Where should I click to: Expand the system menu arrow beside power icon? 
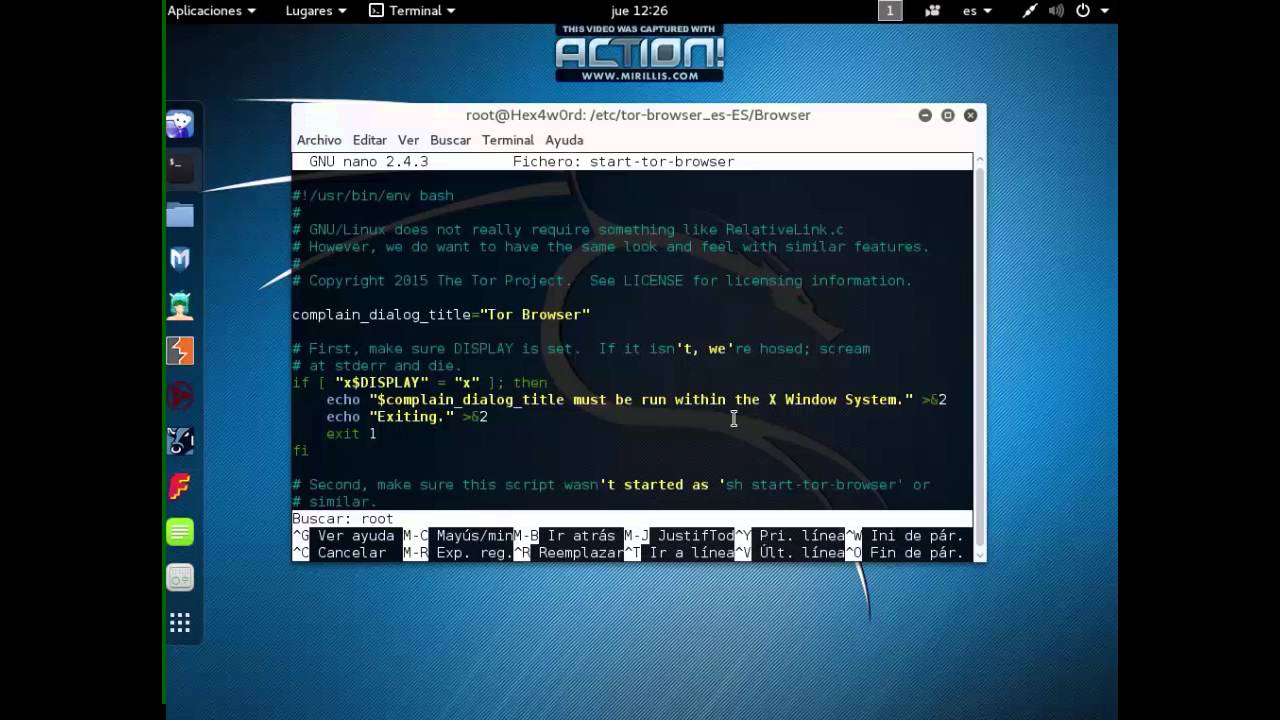tap(1105, 11)
